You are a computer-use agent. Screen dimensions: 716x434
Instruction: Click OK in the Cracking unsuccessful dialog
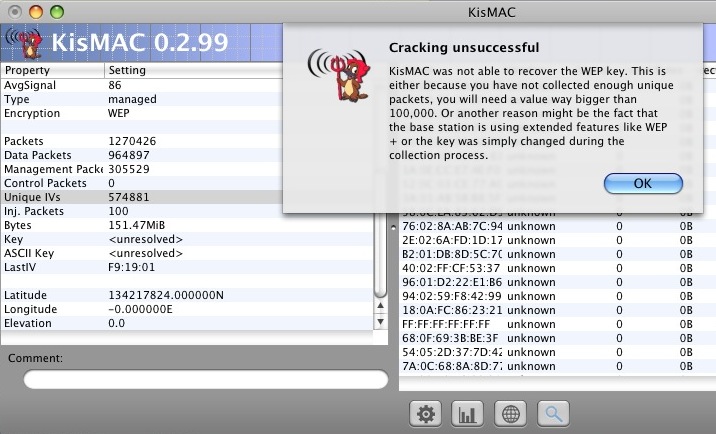click(x=643, y=184)
